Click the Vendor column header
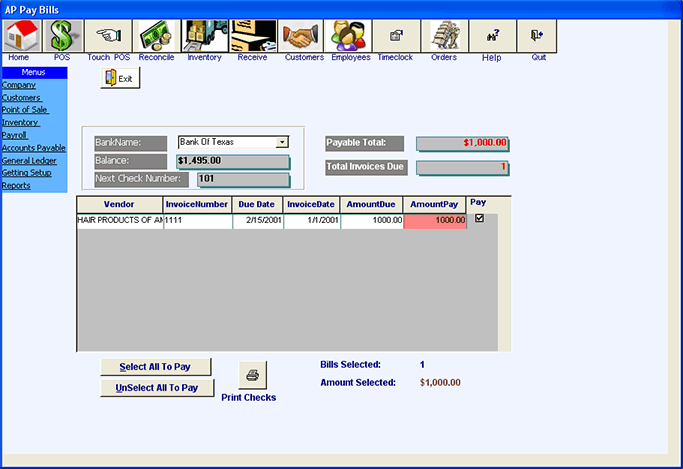Image resolution: width=683 pixels, height=469 pixels. point(119,204)
